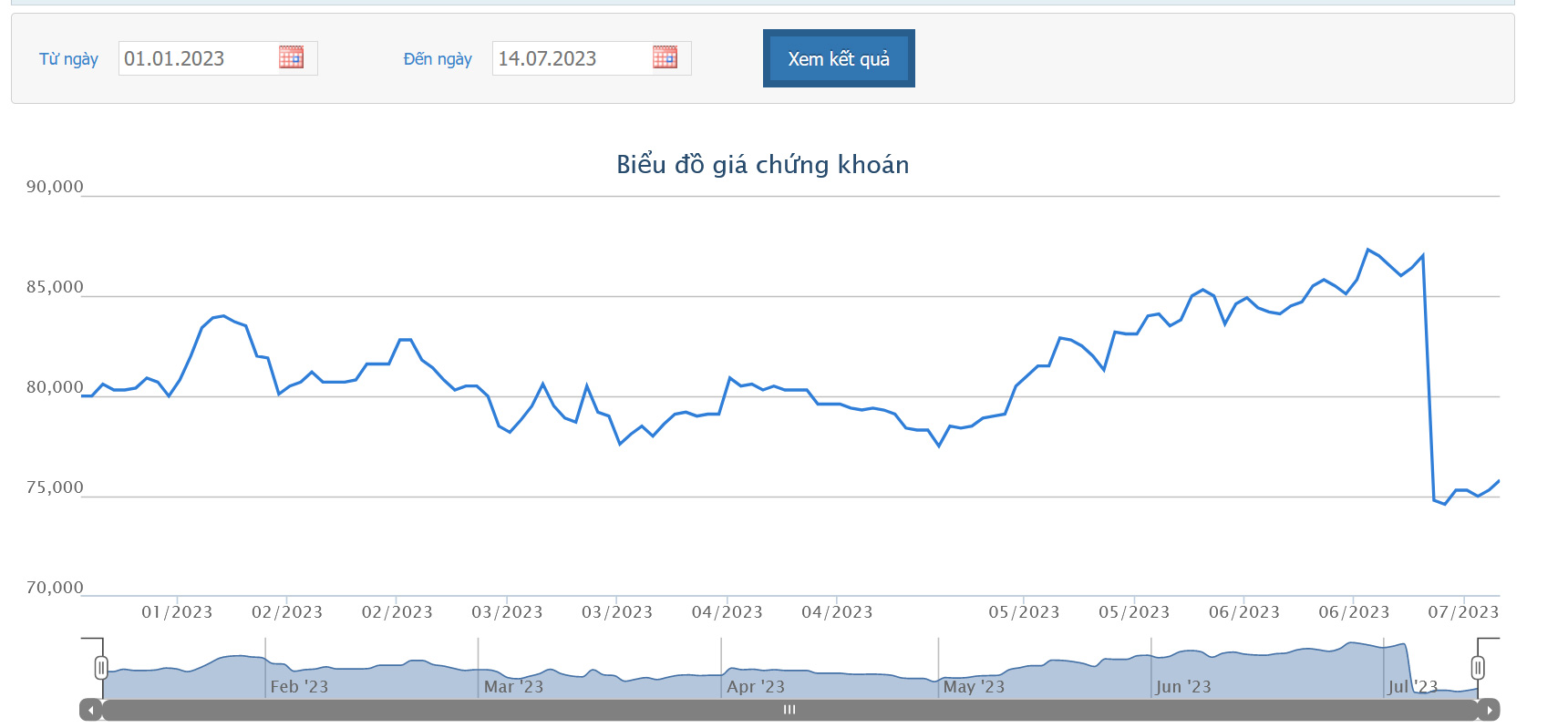Click the grey horizontal scrollbar thumb grip
Viewport: 1568px width, 728px height.
tap(789, 710)
